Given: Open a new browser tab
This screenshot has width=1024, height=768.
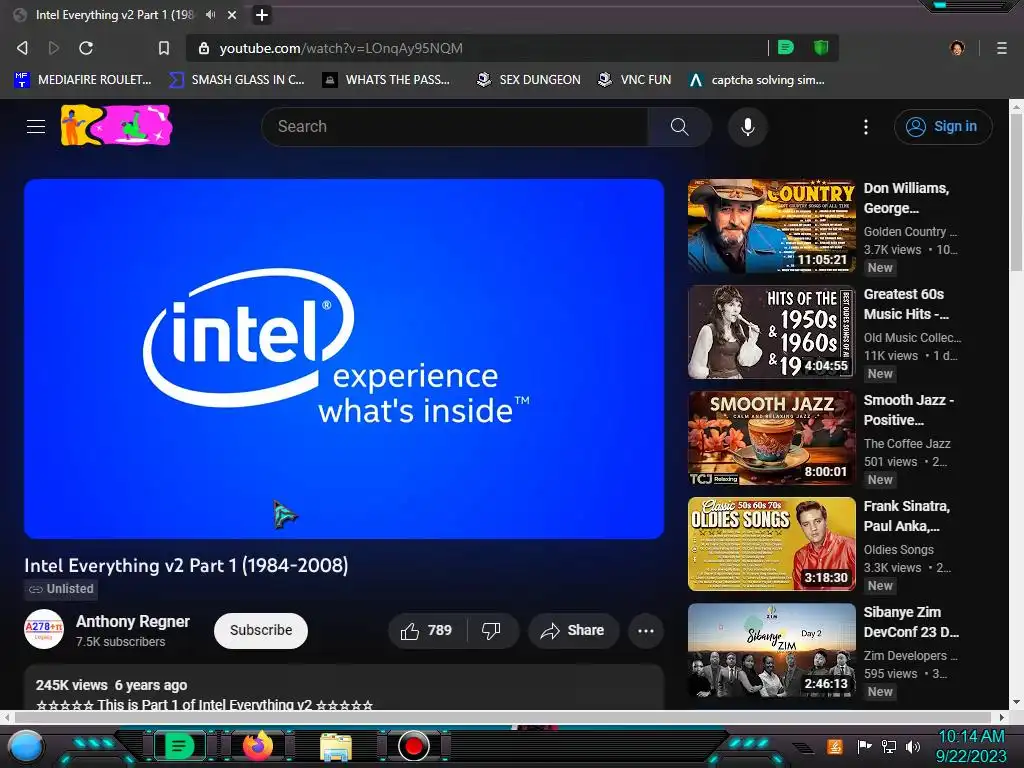Looking at the screenshot, I should coord(262,14).
